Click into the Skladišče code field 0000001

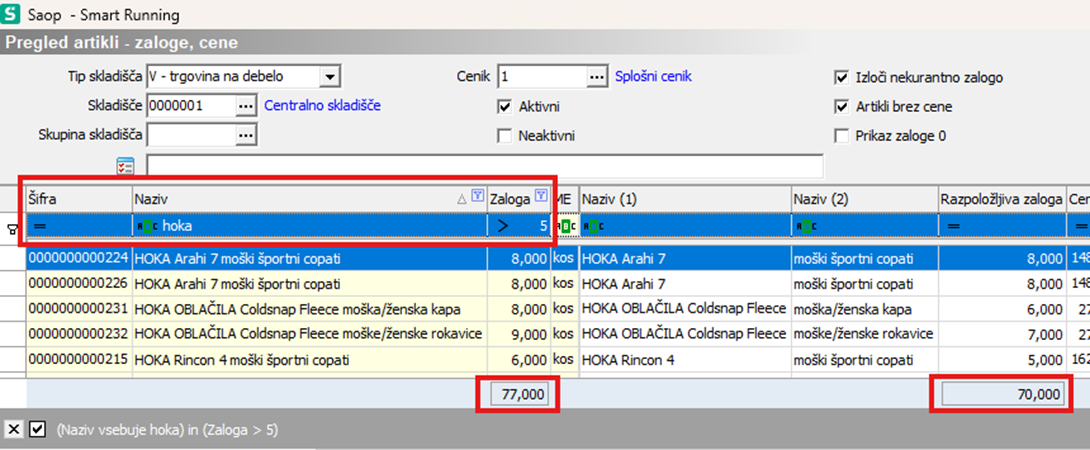coord(191,106)
